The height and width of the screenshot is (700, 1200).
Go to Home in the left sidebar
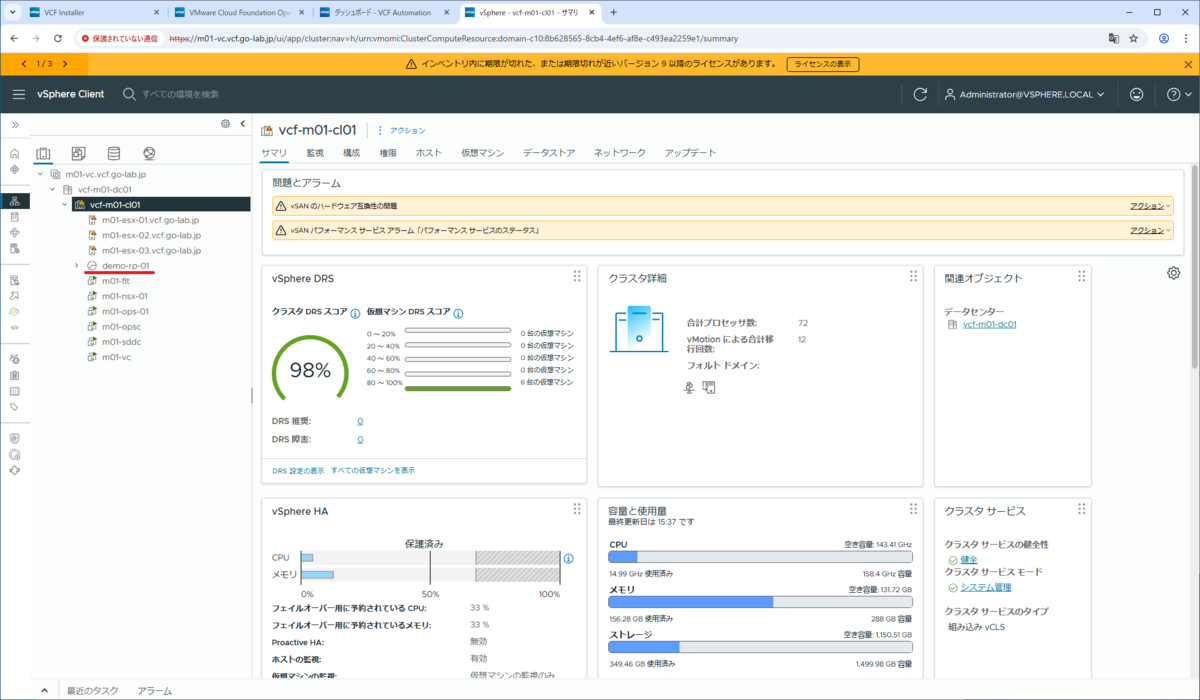click(x=15, y=153)
